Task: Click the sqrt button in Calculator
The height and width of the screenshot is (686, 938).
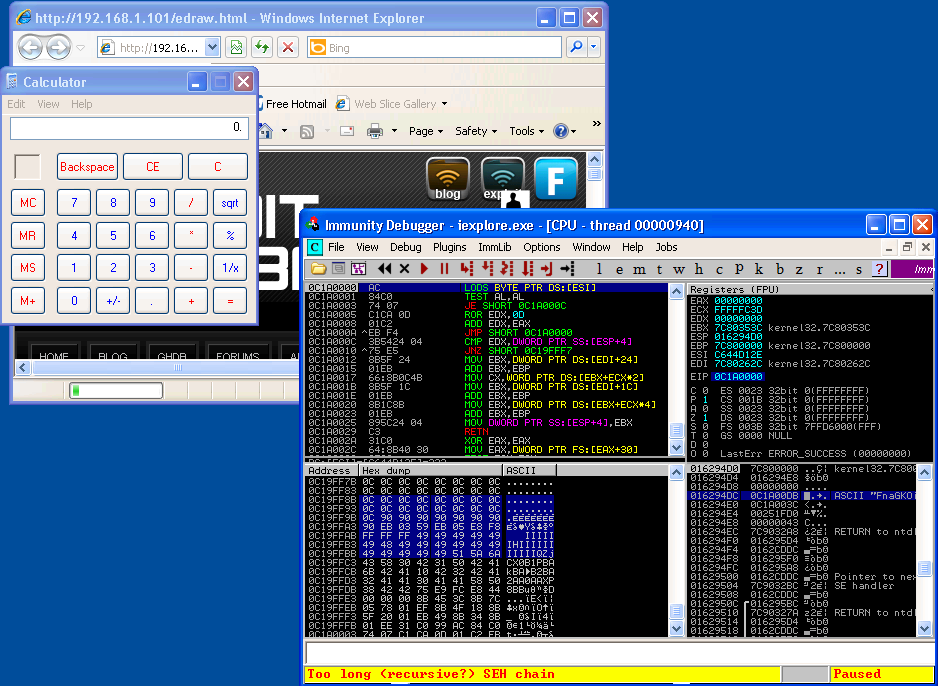Action: 230,203
